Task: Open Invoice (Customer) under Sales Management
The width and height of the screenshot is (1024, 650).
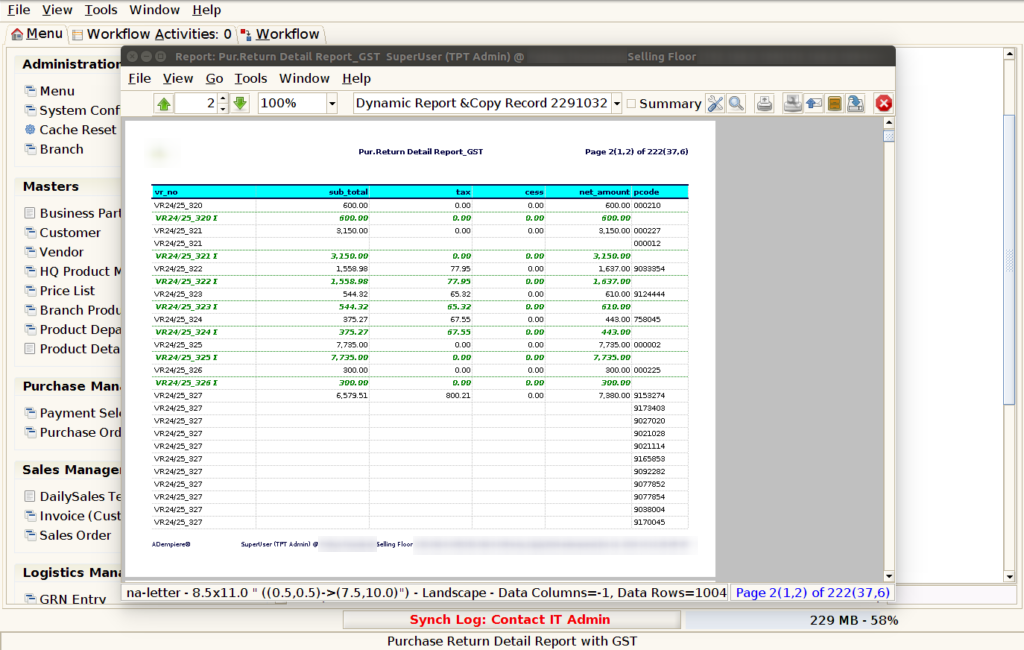Action: [72, 515]
